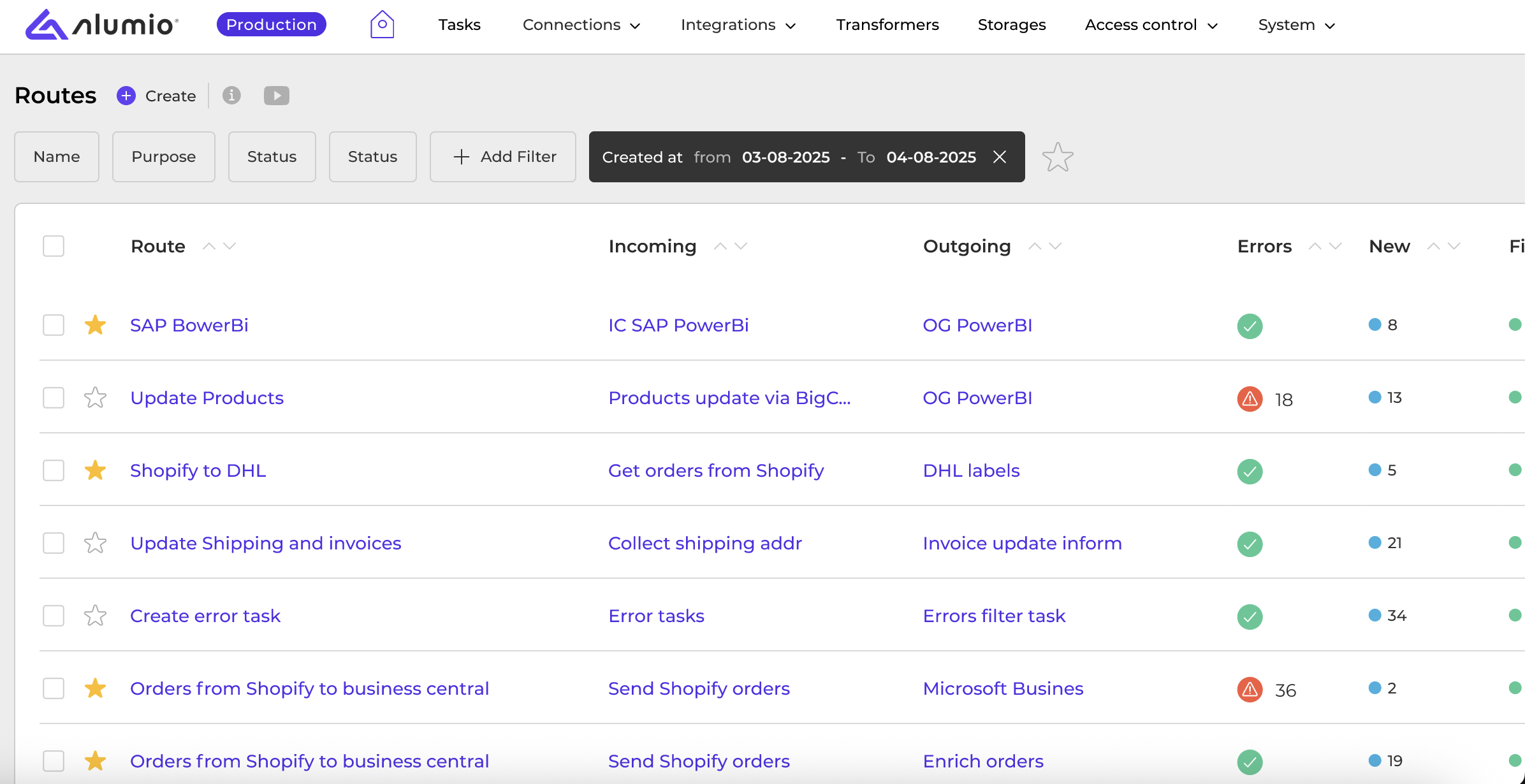Favorite the Update Products route star
This screenshot has height=784, width=1525.
point(95,398)
